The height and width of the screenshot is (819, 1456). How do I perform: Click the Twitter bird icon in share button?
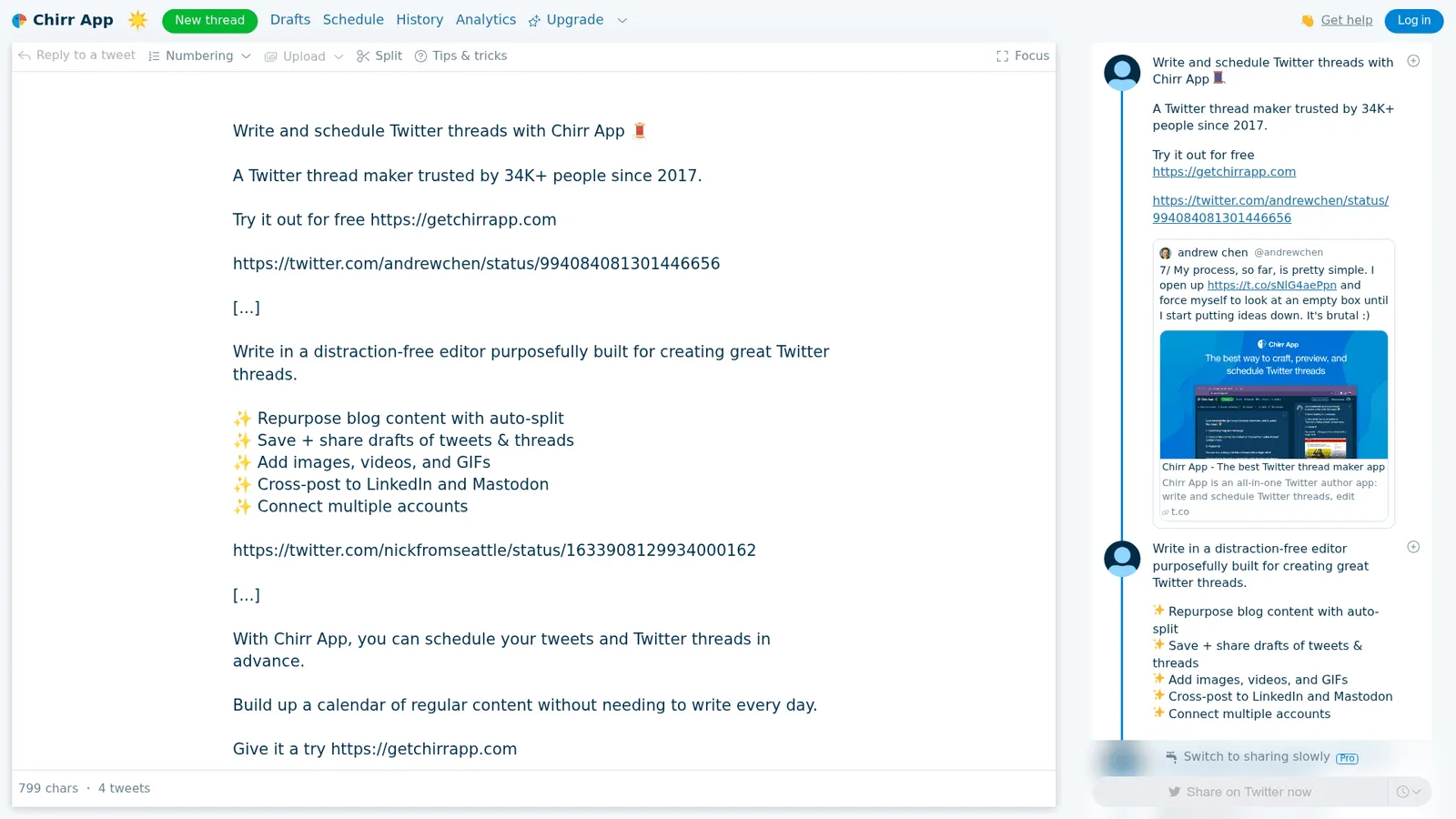click(x=1174, y=792)
